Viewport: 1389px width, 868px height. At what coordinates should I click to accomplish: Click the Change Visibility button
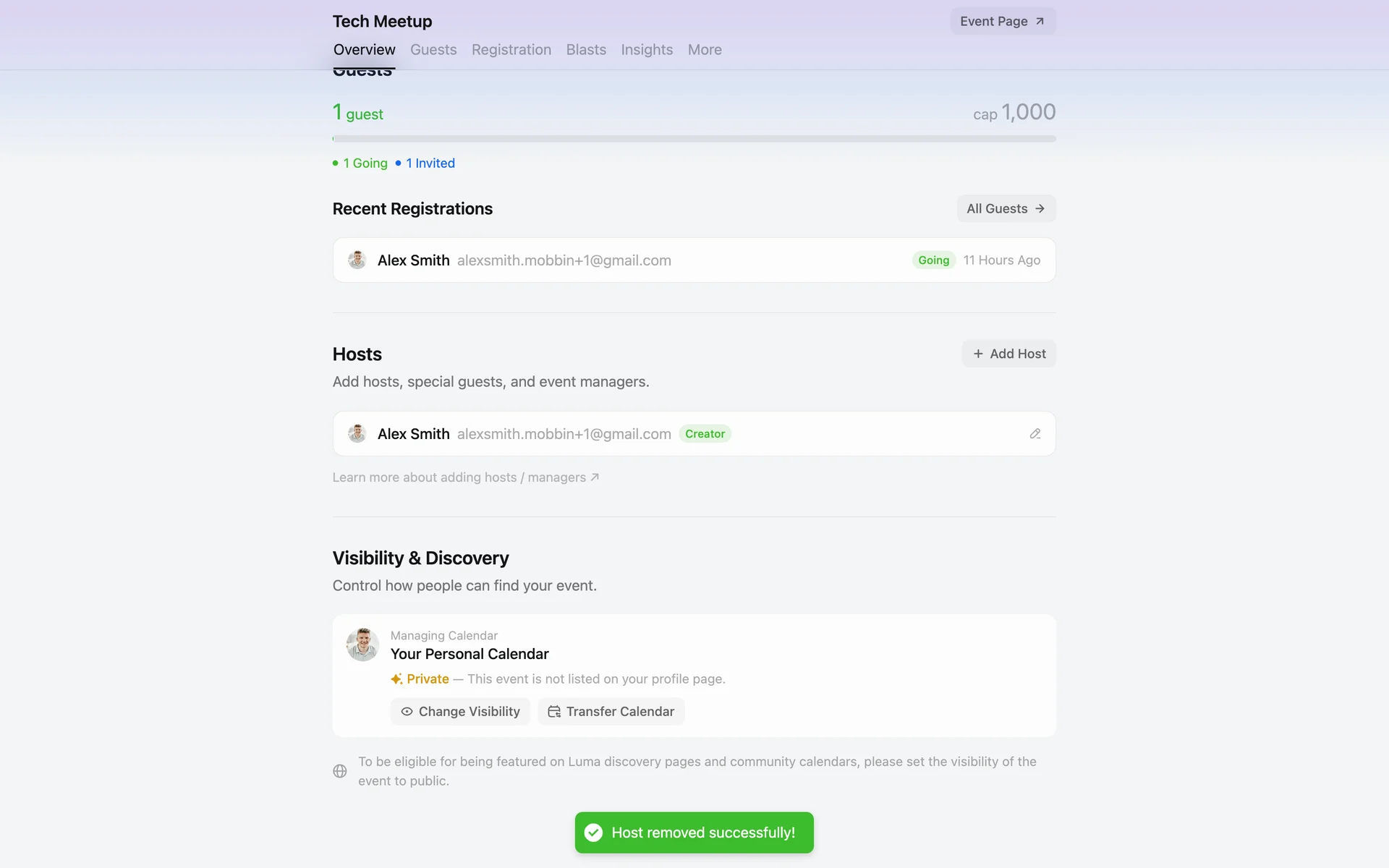[460, 712]
